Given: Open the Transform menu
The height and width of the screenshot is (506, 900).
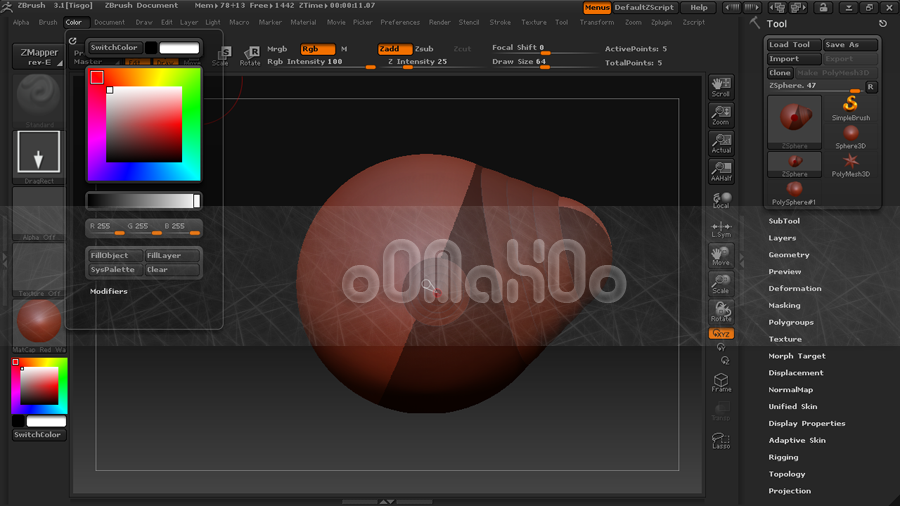Looking at the screenshot, I should pos(596,22).
